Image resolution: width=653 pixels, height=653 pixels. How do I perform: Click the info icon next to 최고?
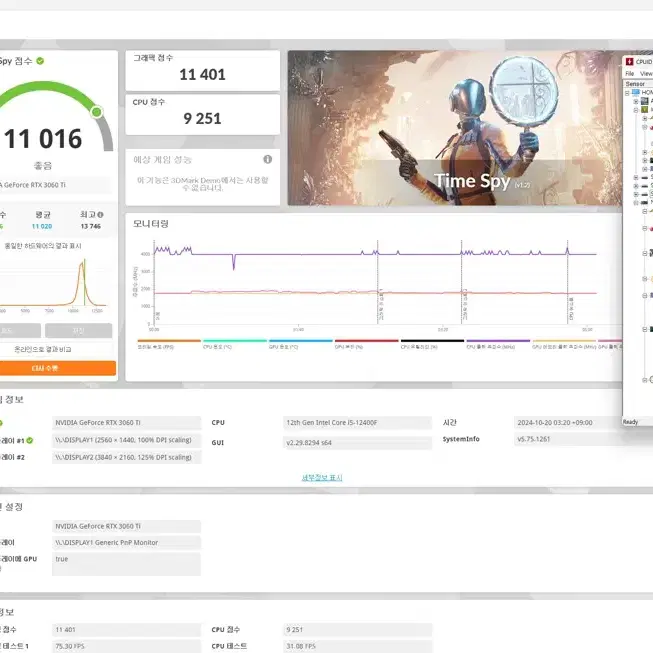100,215
